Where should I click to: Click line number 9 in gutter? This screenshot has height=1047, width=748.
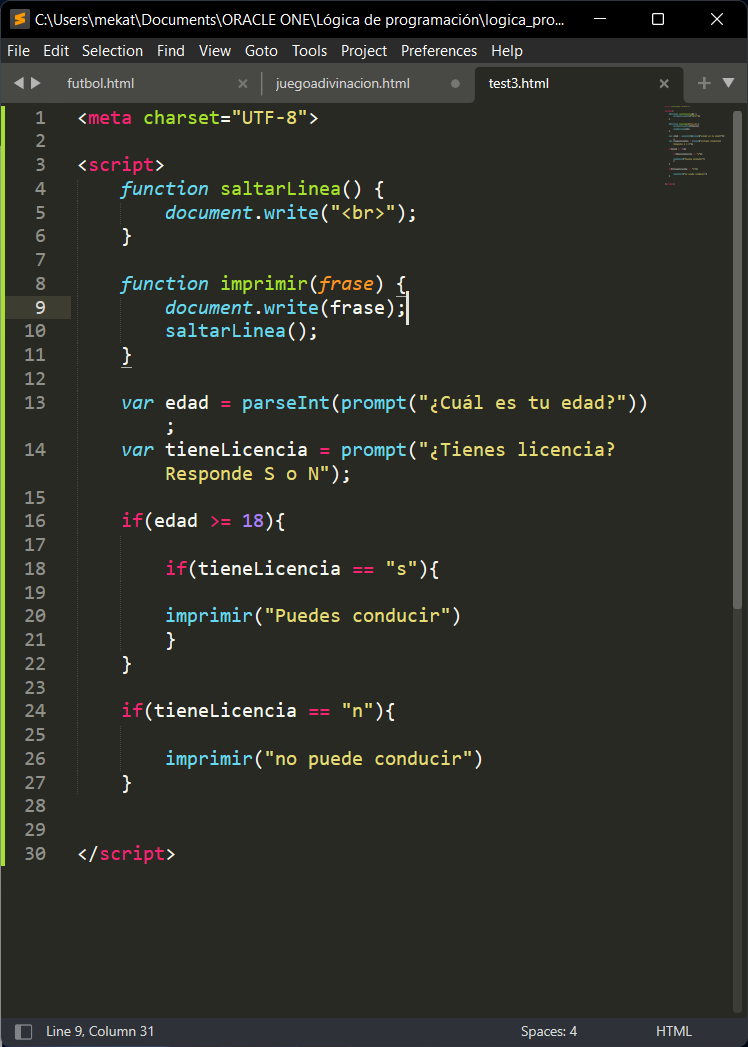coord(40,308)
